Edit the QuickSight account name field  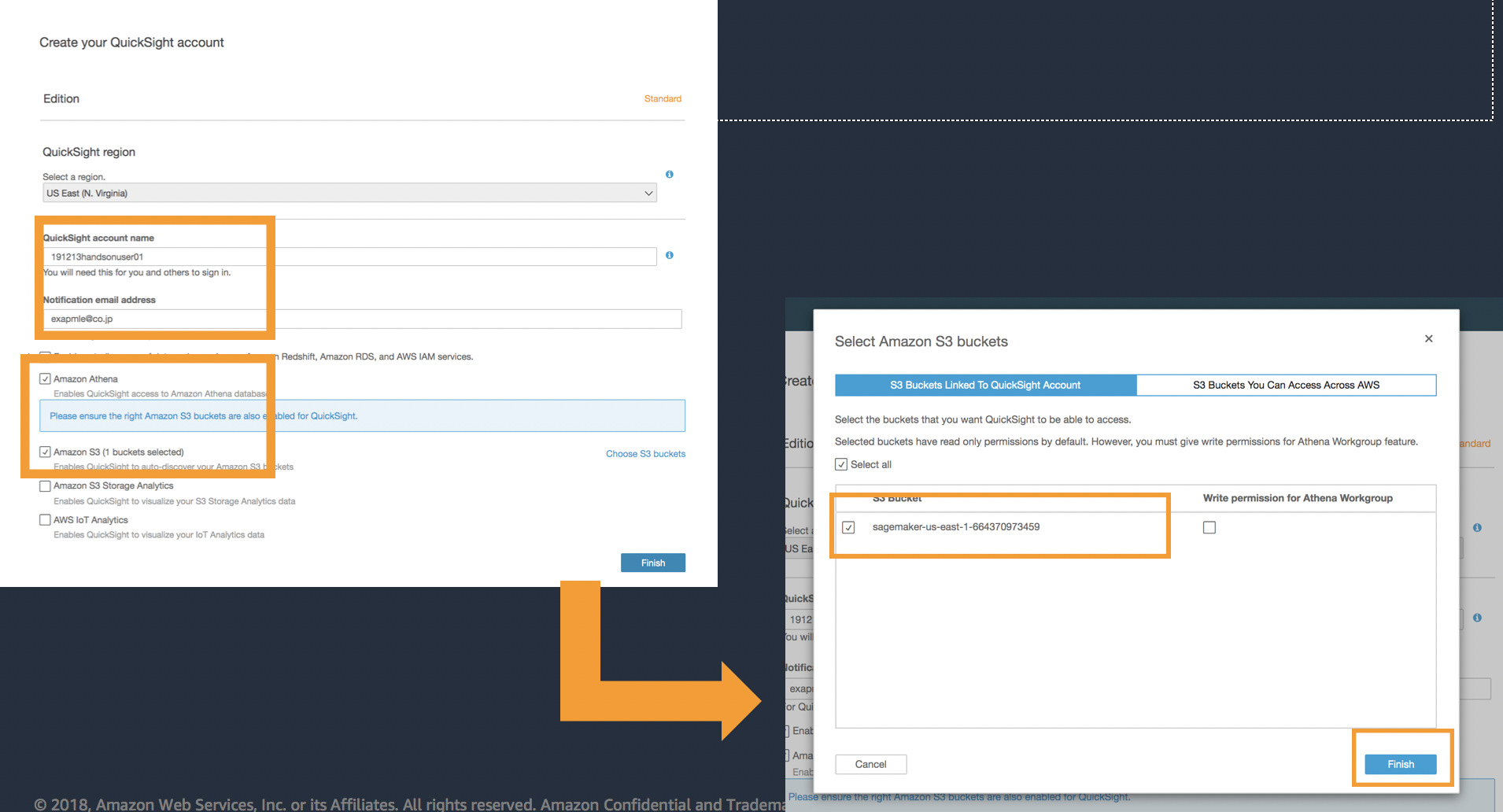click(x=349, y=257)
